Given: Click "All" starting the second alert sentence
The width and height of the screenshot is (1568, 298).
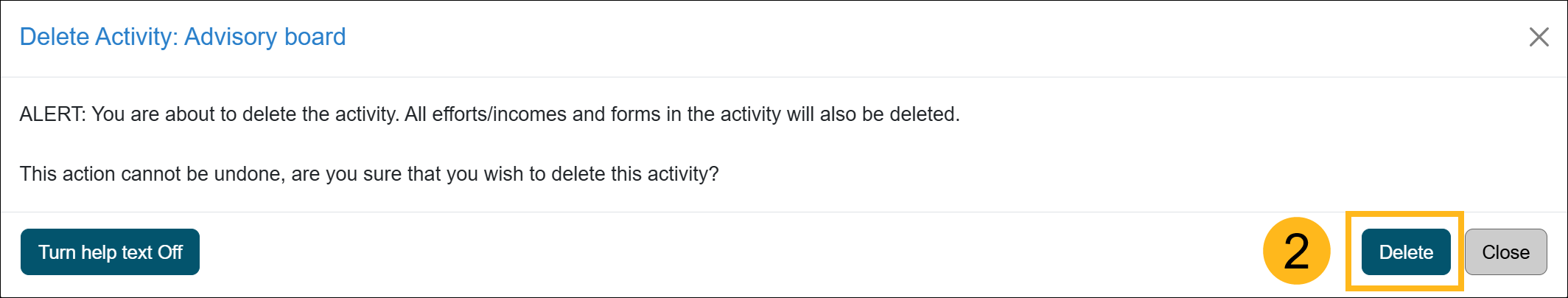Looking at the screenshot, I should click(x=415, y=114).
